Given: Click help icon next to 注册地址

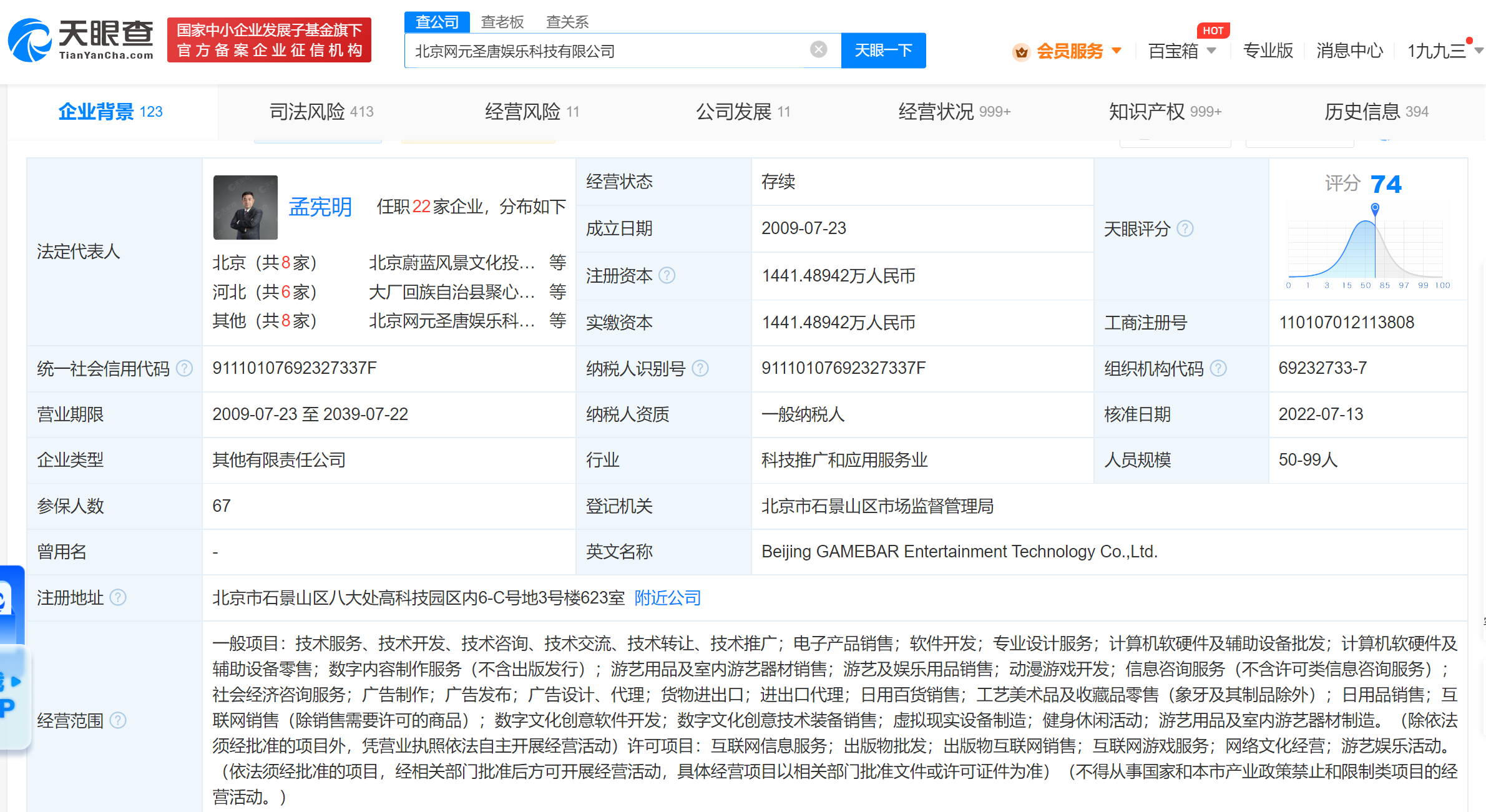Looking at the screenshot, I should point(118,598).
